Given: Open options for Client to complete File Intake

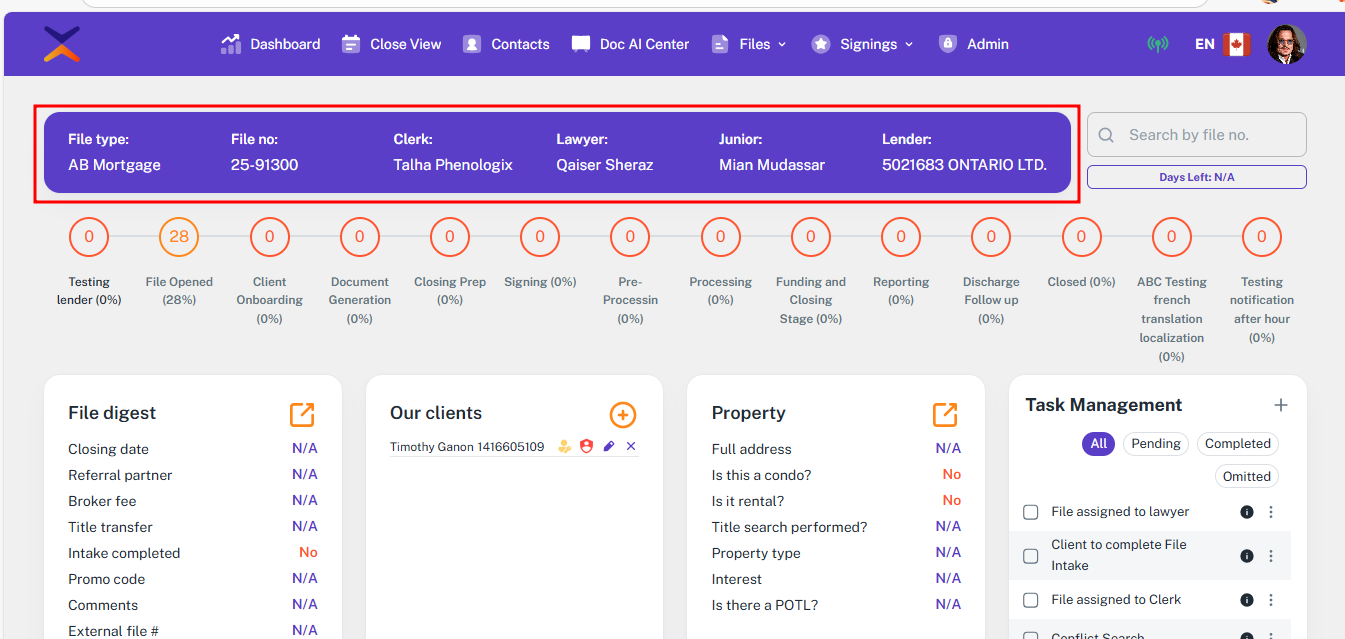Looking at the screenshot, I should tap(1271, 556).
